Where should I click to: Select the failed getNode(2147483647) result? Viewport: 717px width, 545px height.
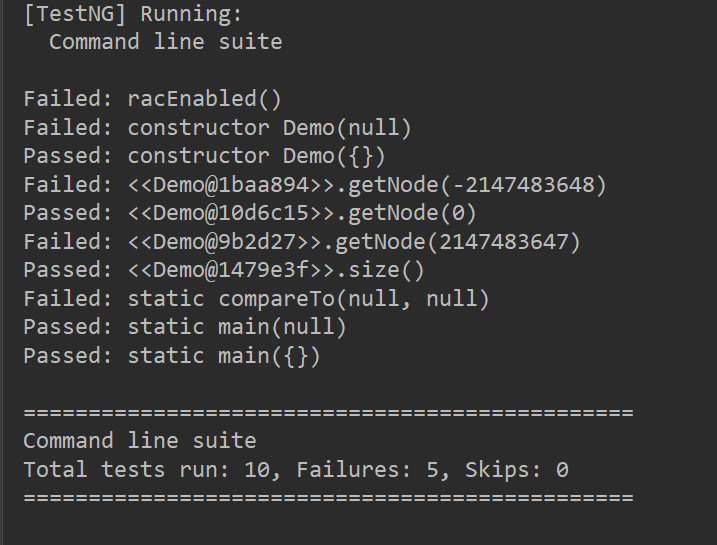click(x=302, y=242)
